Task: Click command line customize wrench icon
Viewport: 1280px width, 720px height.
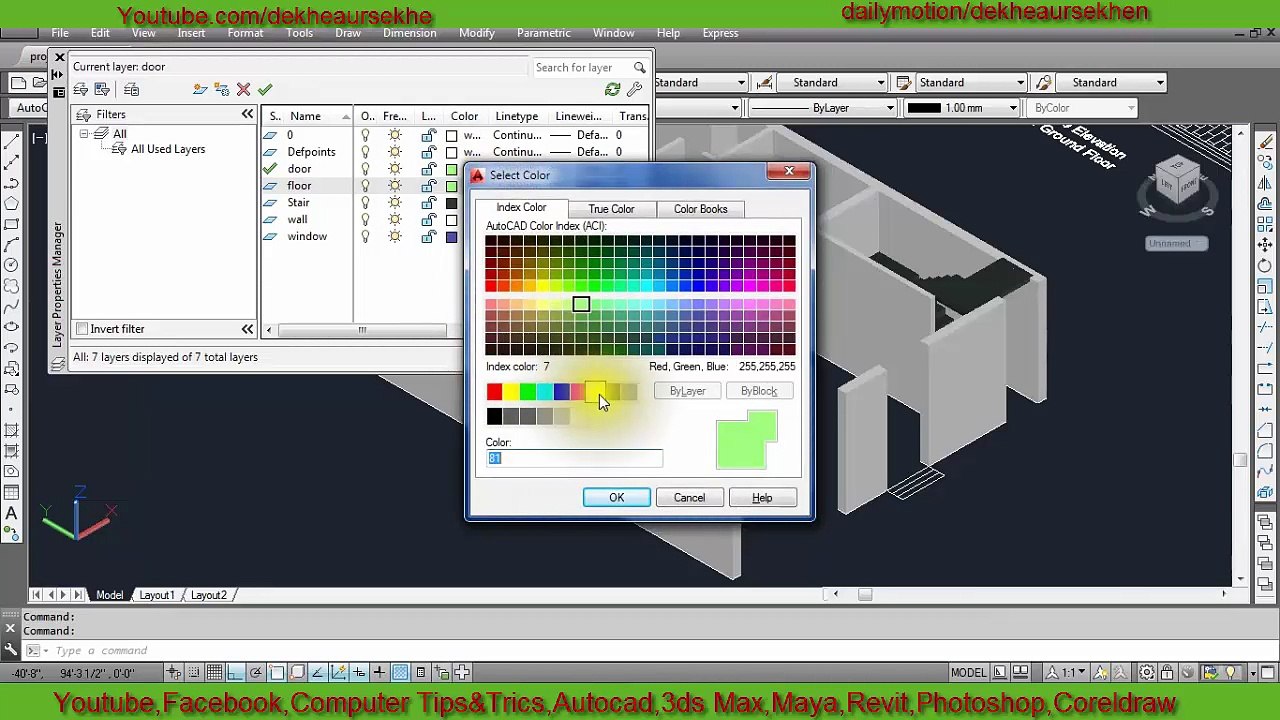Action: coord(11,650)
